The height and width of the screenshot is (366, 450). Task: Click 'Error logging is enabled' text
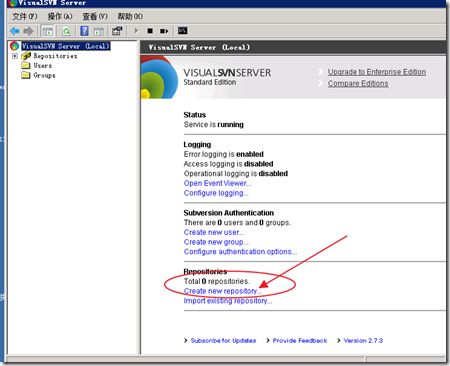(x=223, y=154)
